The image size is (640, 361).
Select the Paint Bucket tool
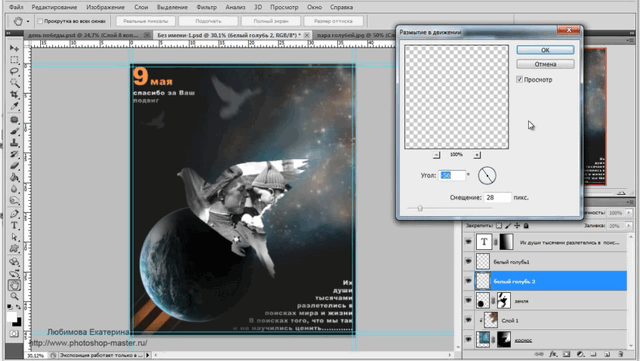click(14, 177)
